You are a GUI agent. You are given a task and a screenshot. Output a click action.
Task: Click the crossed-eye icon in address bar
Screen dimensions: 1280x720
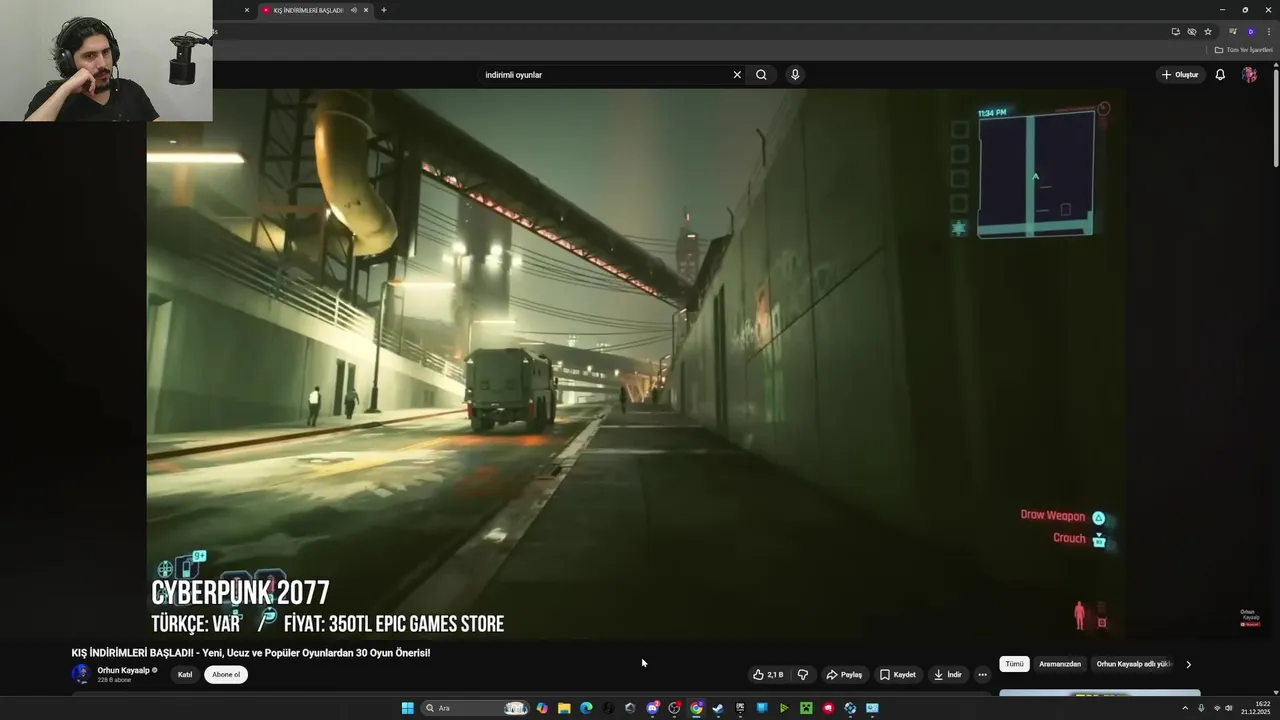tap(1192, 31)
